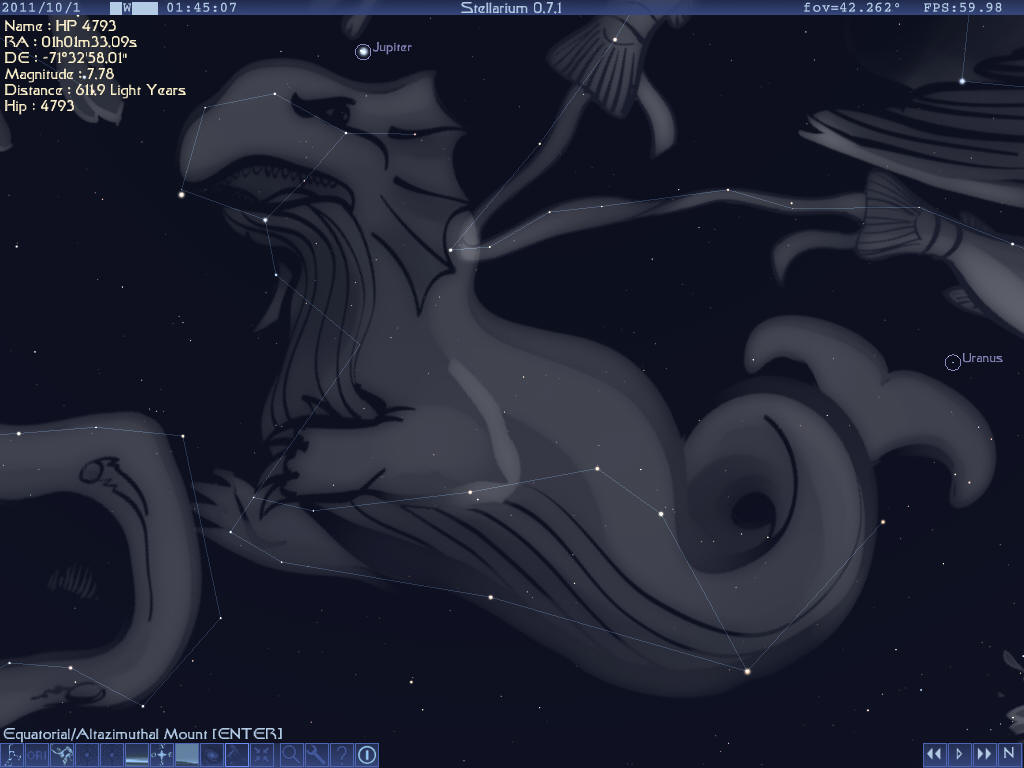Screen dimensions: 1024x768
Task: Select the Uranus planet circle marker
Action: coord(953,362)
